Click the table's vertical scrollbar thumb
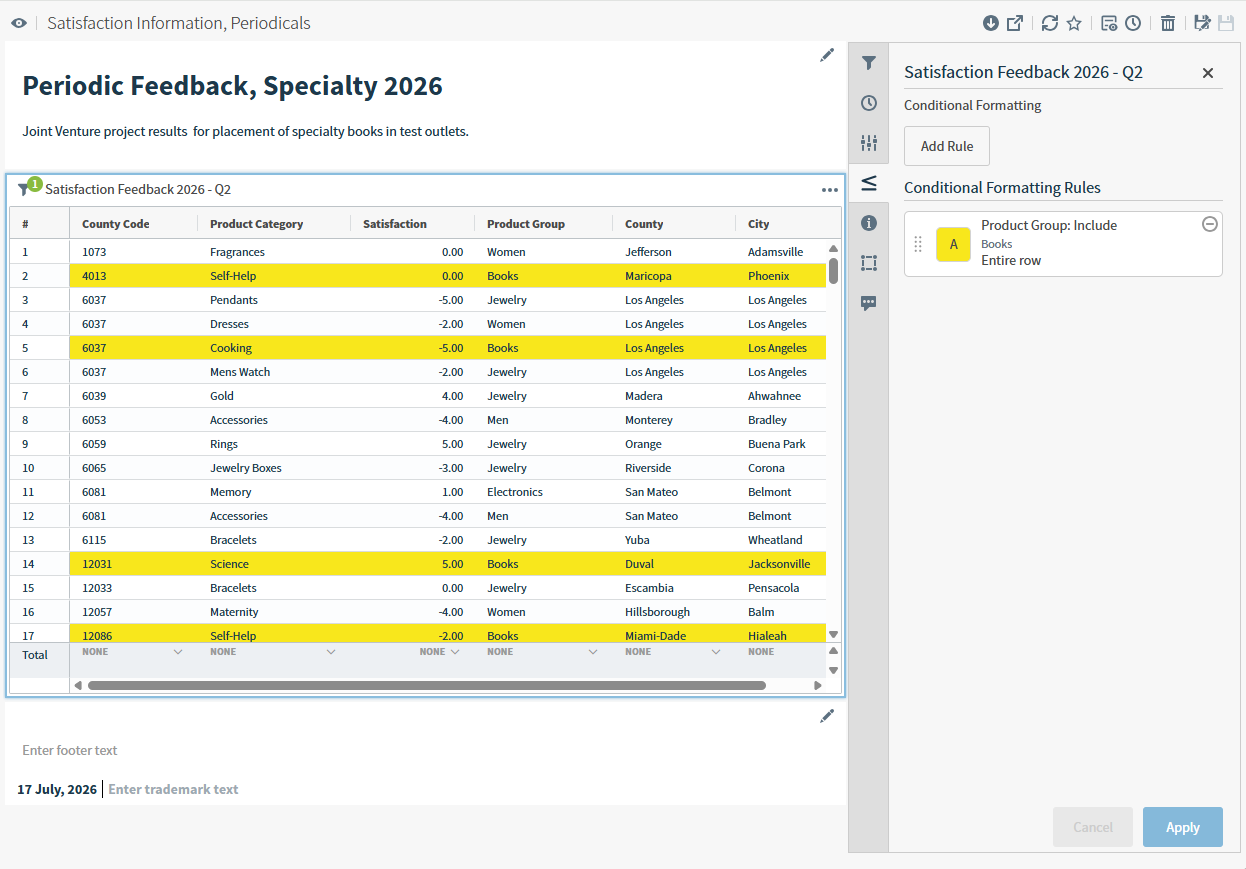Viewport: 1246px width, 869px height. [x=833, y=271]
